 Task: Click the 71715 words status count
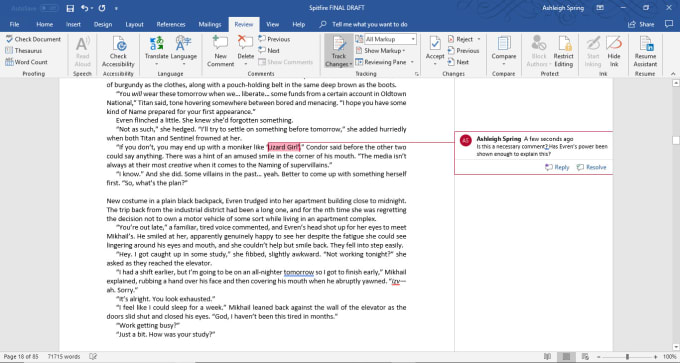coord(64,356)
